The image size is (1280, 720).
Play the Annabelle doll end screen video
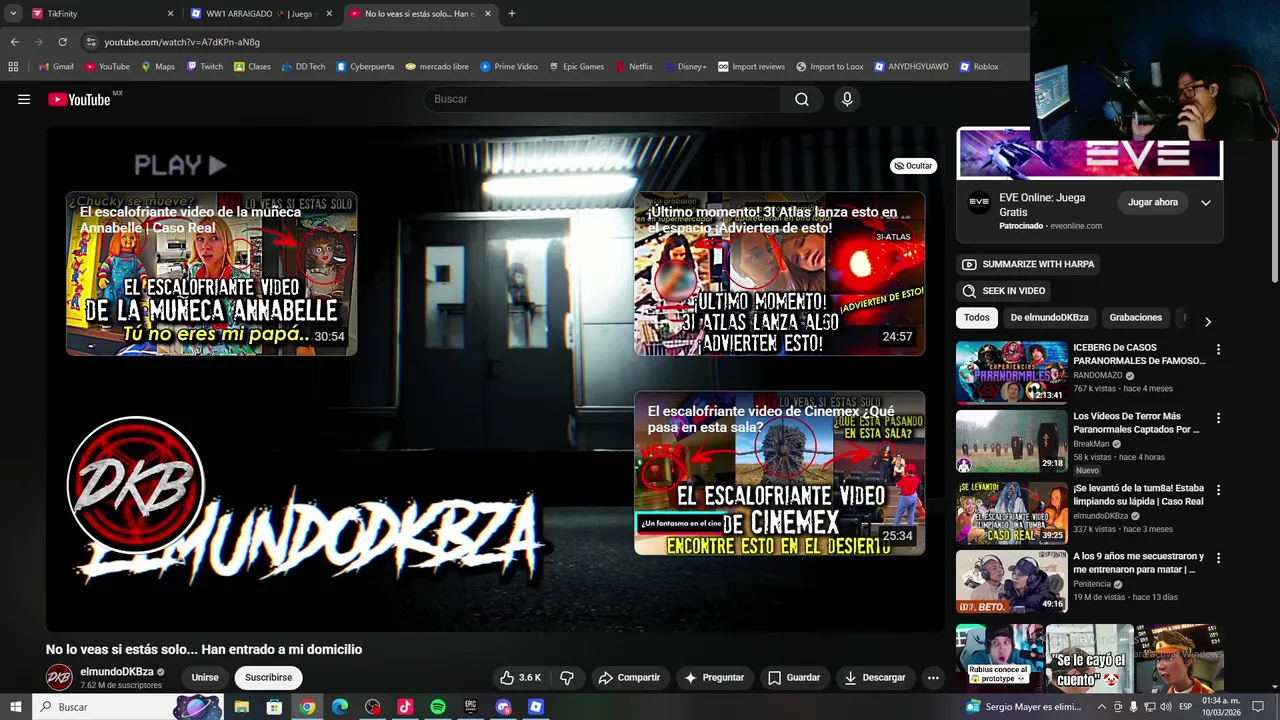click(211, 274)
